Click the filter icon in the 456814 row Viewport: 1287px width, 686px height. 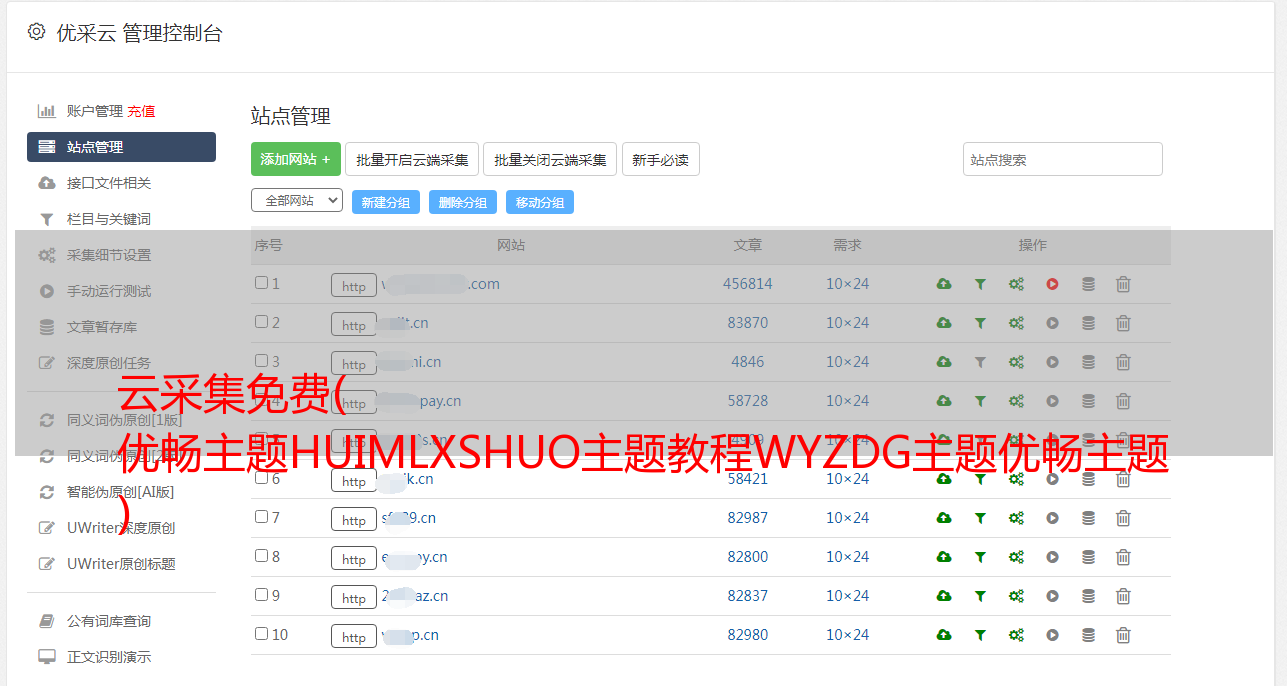click(980, 284)
